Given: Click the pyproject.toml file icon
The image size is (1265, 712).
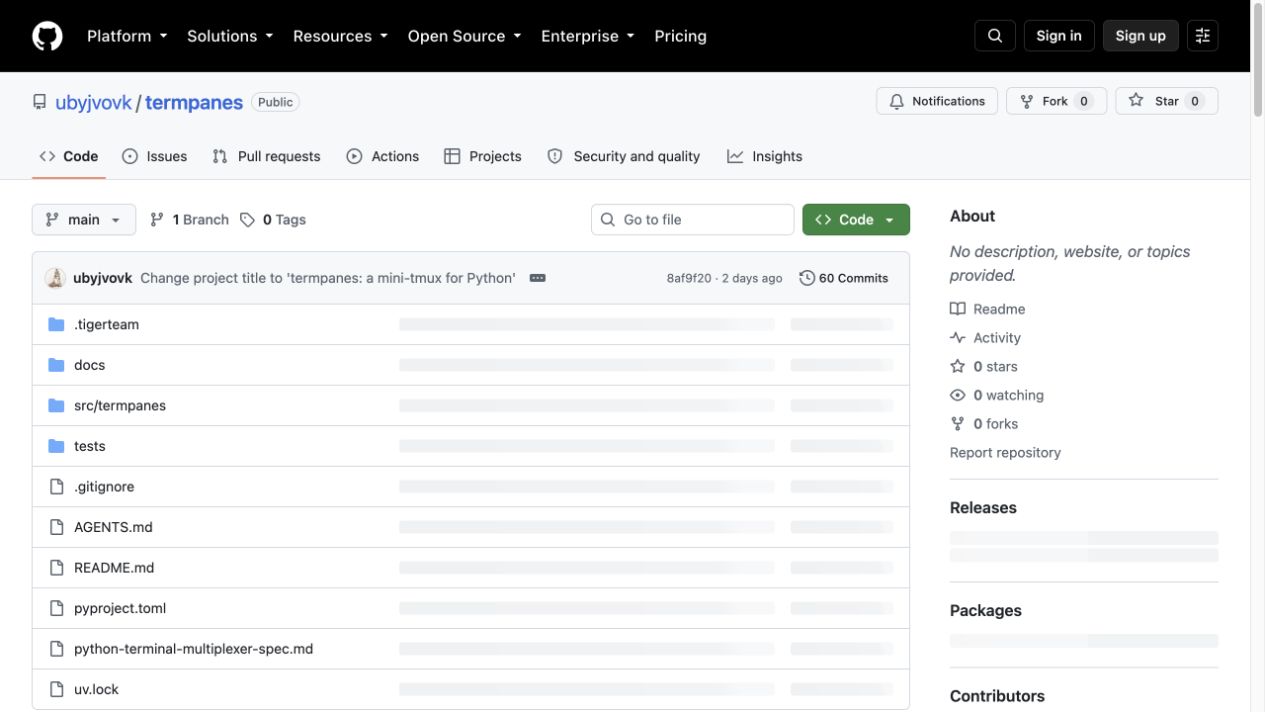Looking at the screenshot, I should pos(56,608).
